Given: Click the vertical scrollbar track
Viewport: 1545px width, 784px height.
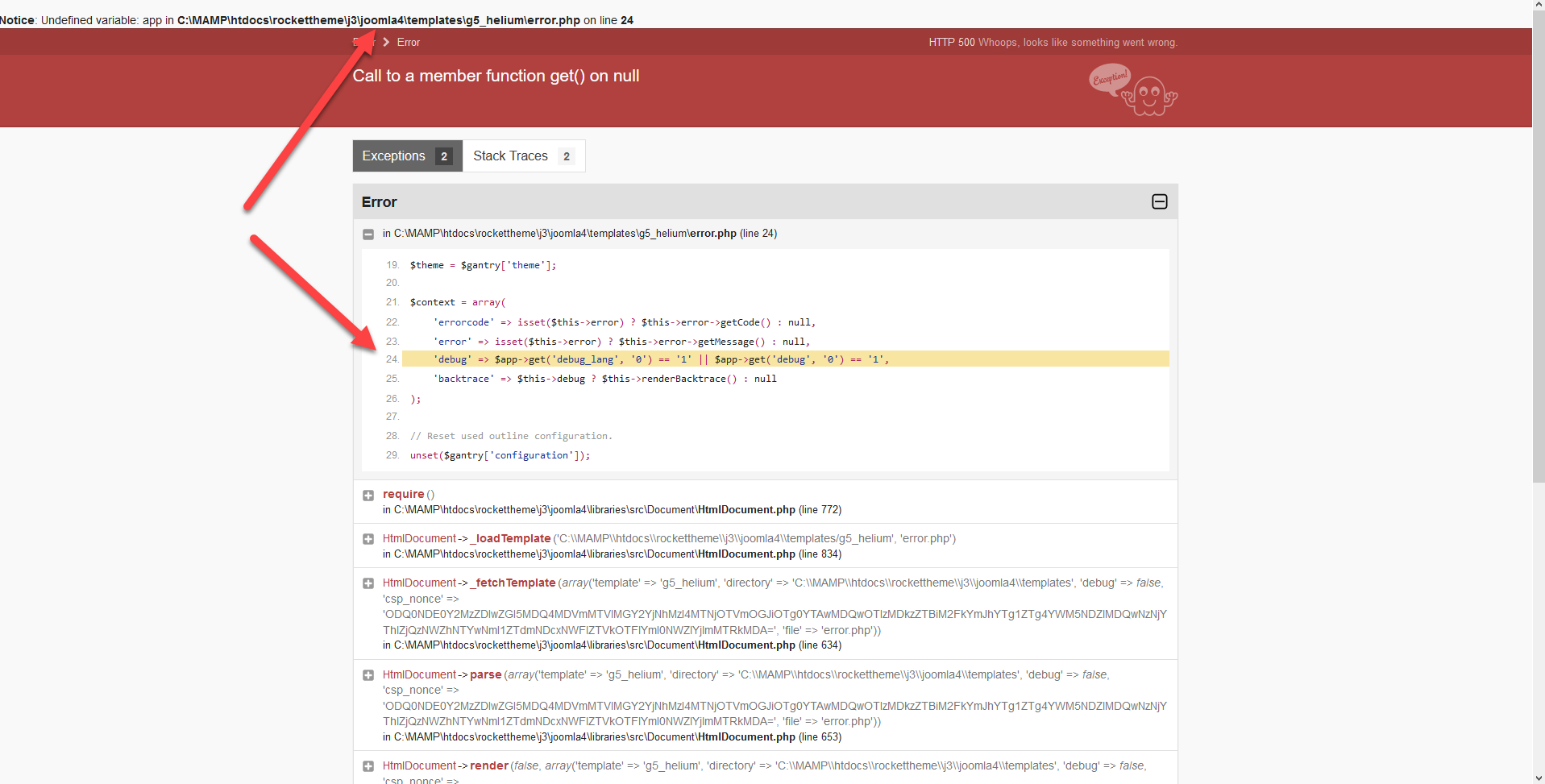Looking at the screenshot, I should pyautogui.click(x=1538, y=403).
